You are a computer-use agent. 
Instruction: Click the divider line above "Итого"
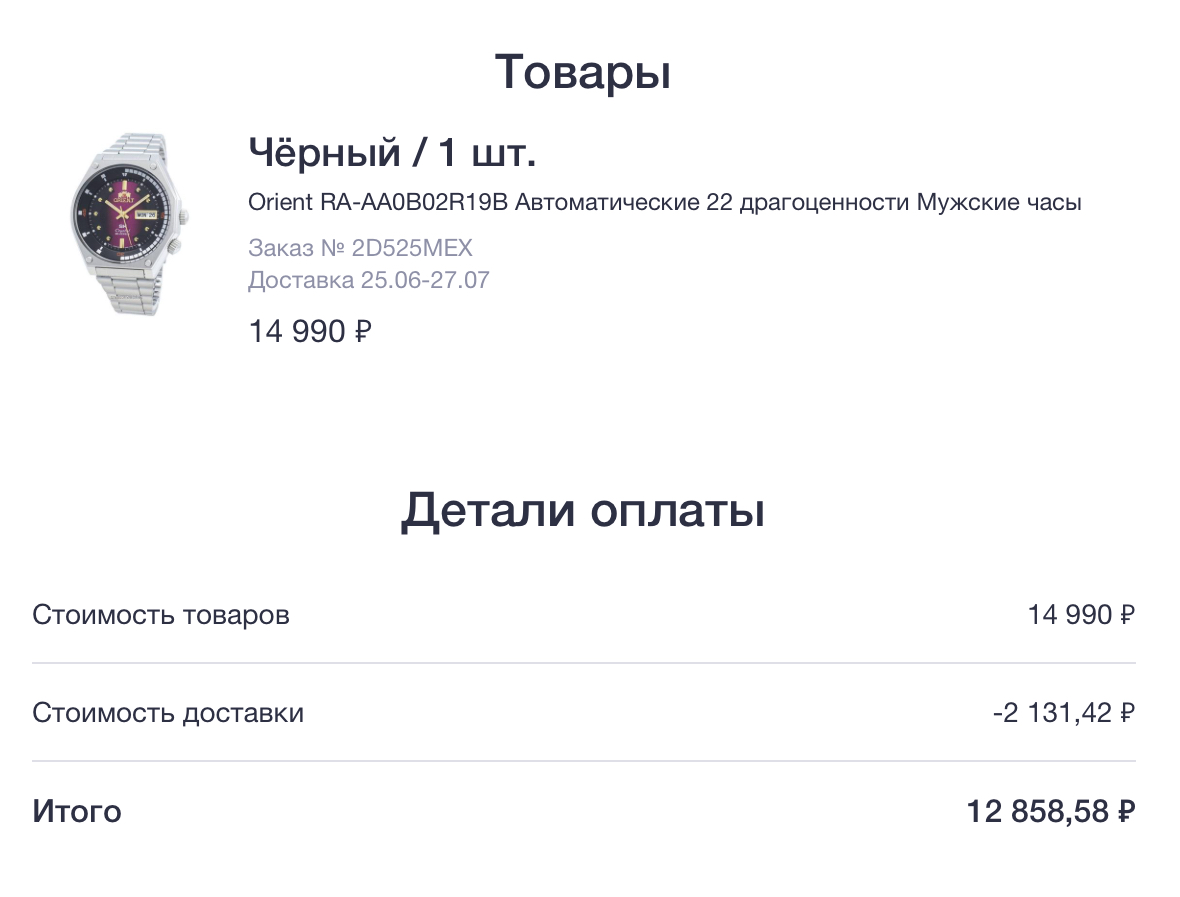583,761
